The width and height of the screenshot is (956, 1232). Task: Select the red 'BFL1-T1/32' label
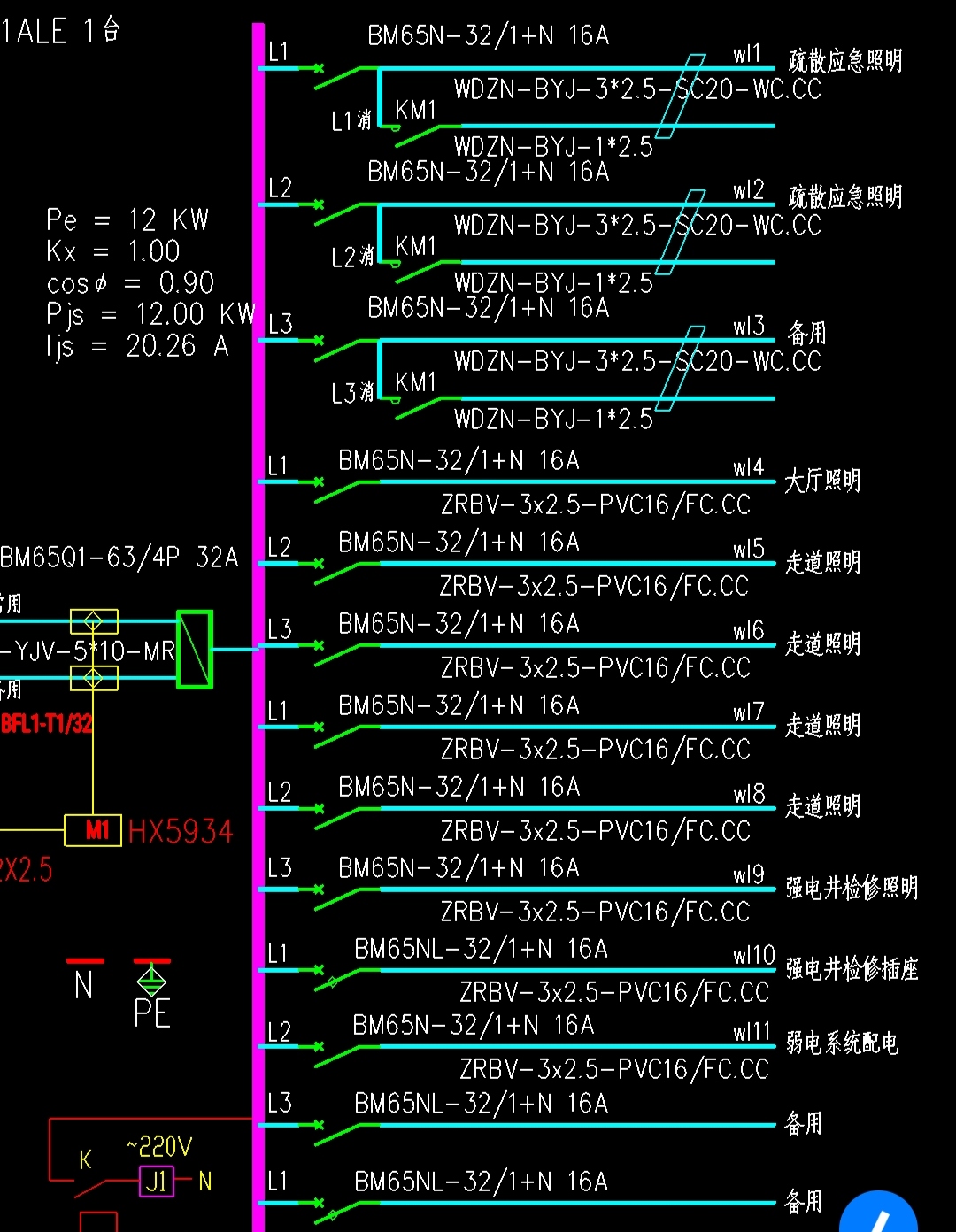tap(46, 724)
